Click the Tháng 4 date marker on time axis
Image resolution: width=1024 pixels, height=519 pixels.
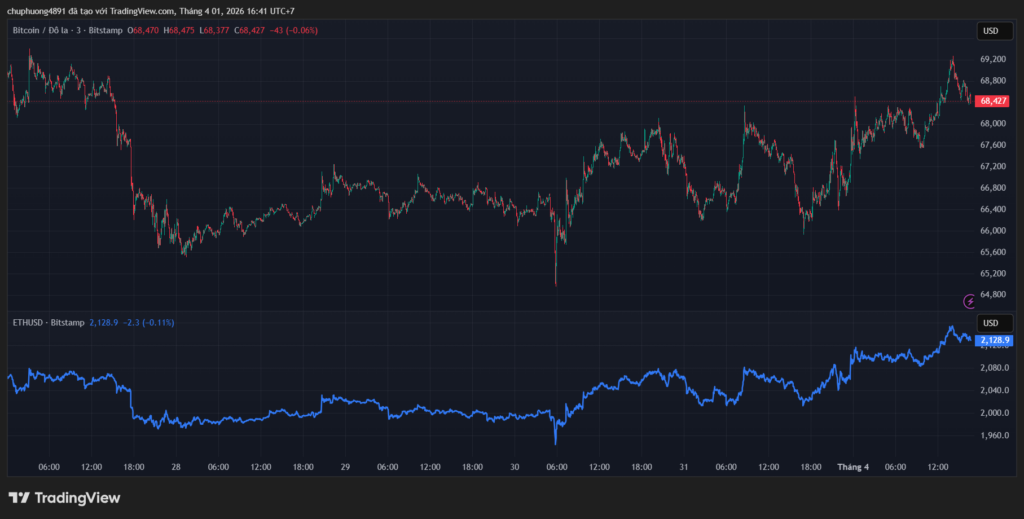pos(853,467)
